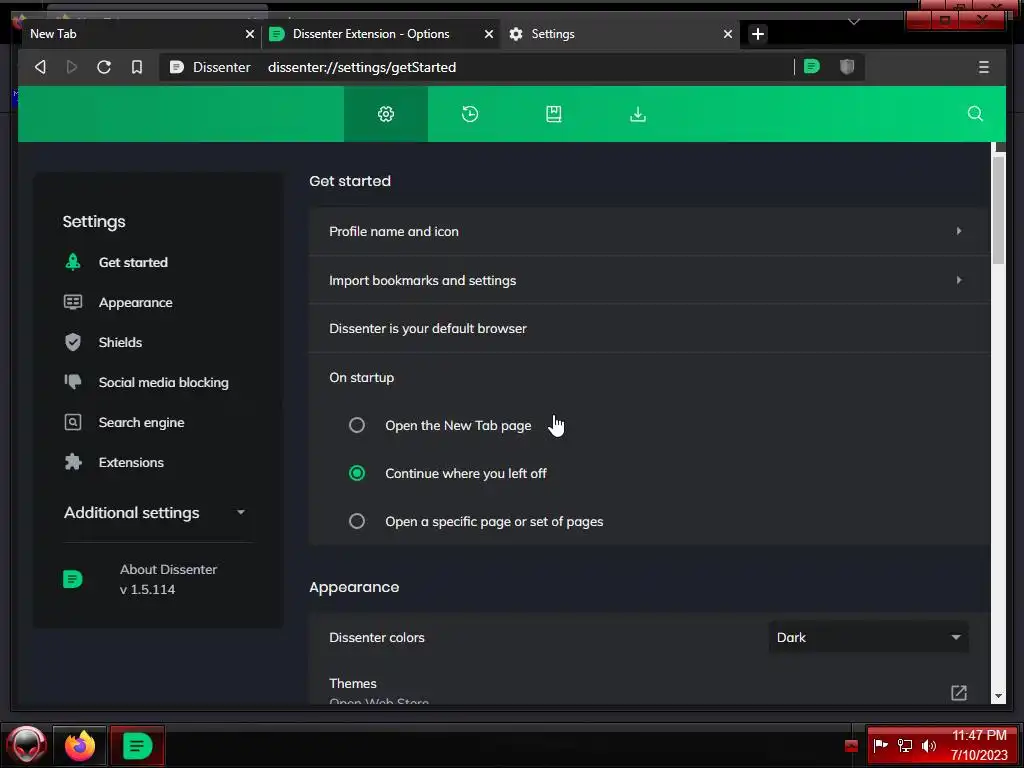Open a new tab with the plus button
The height and width of the screenshot is (768, 1024).
coord(758,34)
